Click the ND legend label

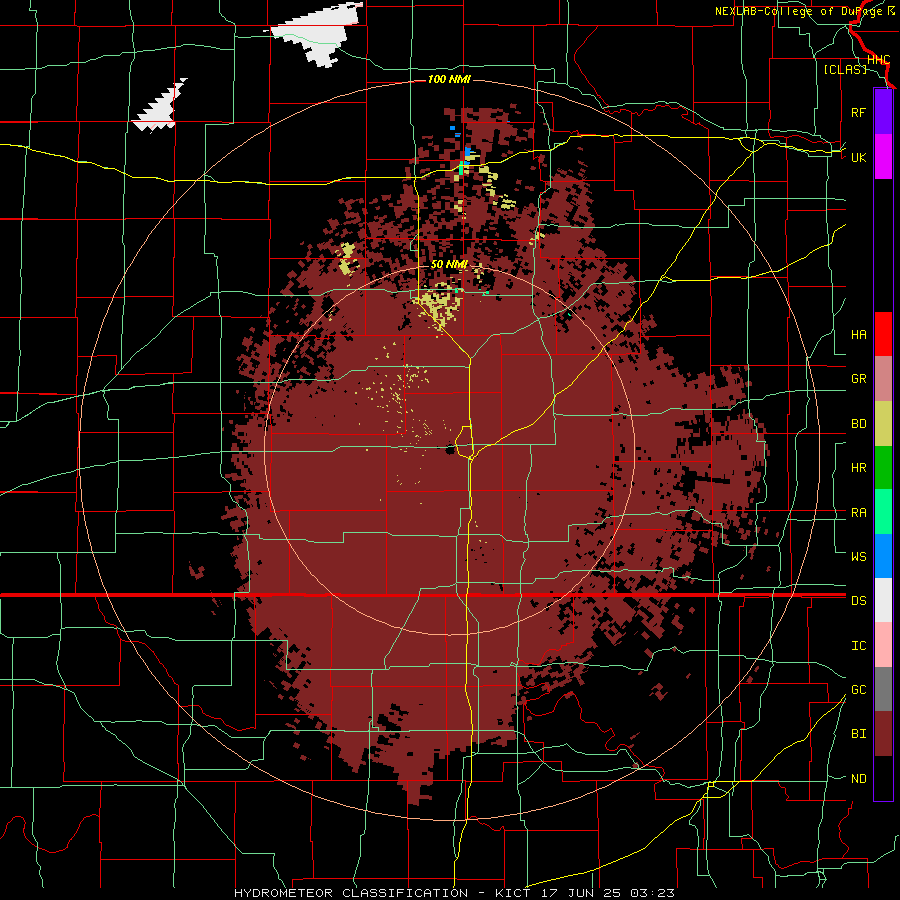click(858, 778)
